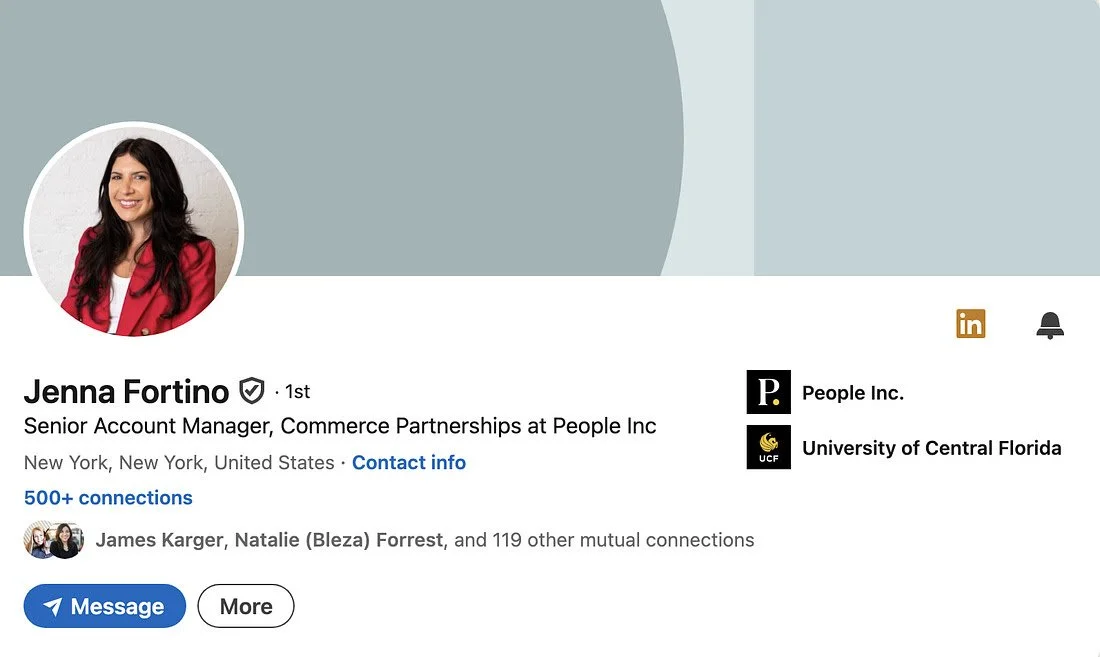Open University of Central Florida school link

coord(932,448)
